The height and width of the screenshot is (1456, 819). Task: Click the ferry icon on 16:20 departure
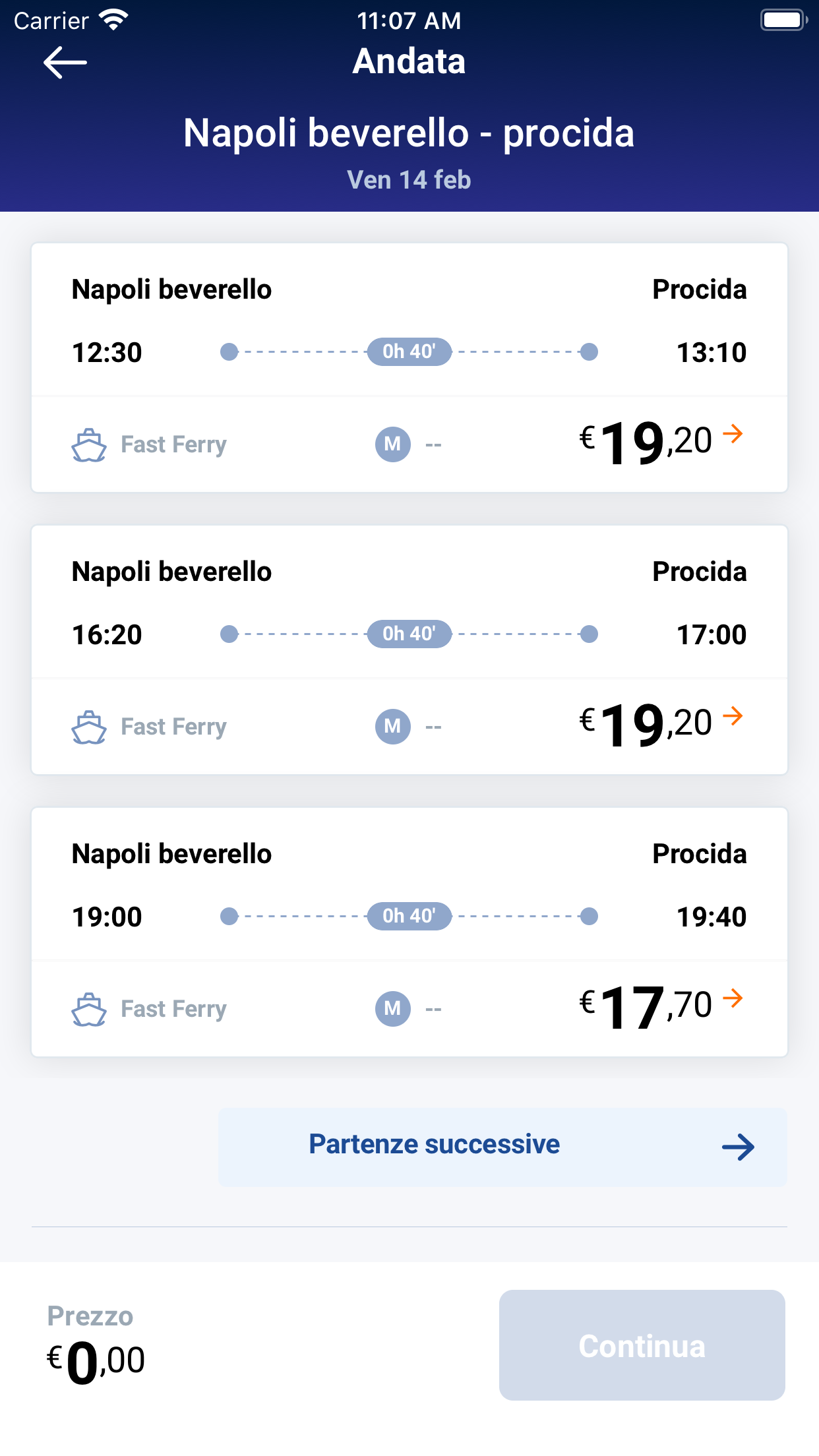(x=89, y=727)
